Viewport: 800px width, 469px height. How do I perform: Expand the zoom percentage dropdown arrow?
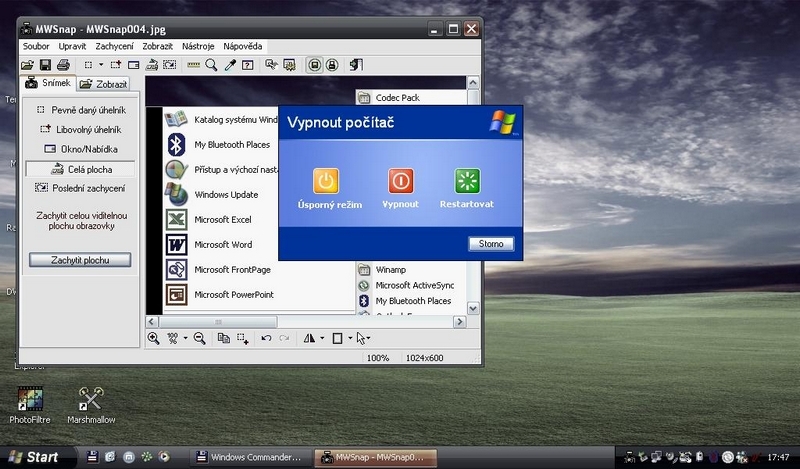[185, 339]
